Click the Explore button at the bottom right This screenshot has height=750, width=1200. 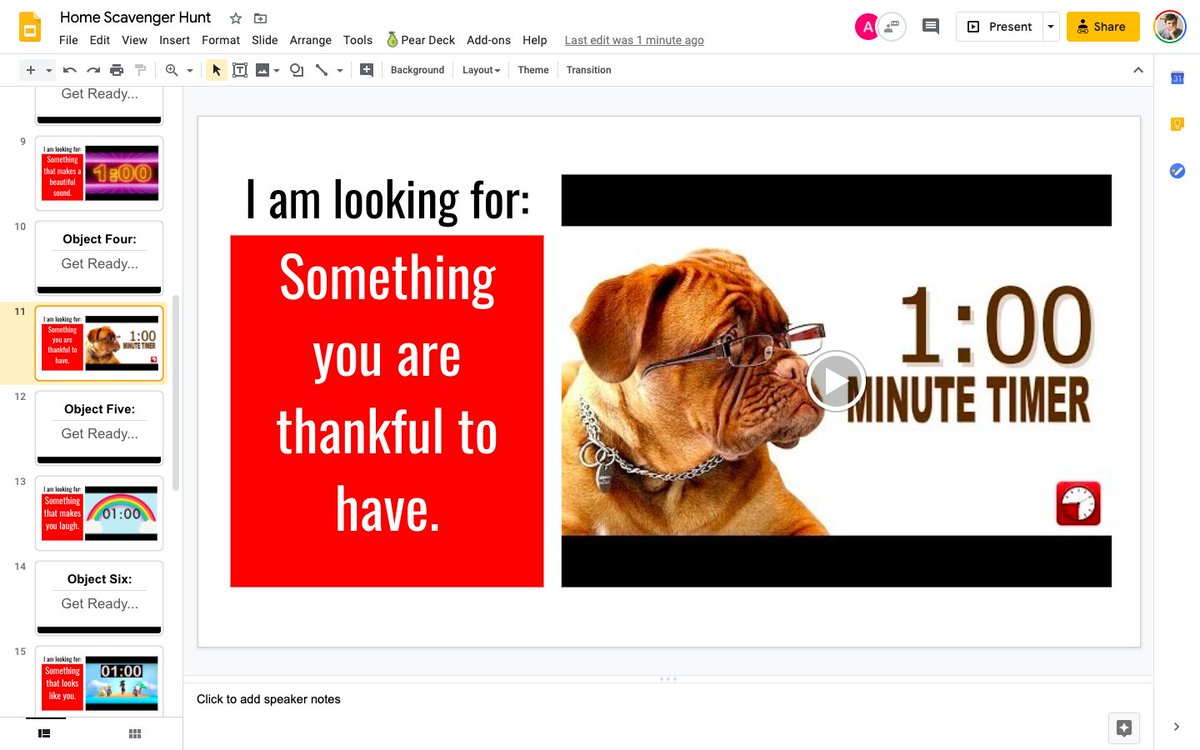(x=1124, y=728)
